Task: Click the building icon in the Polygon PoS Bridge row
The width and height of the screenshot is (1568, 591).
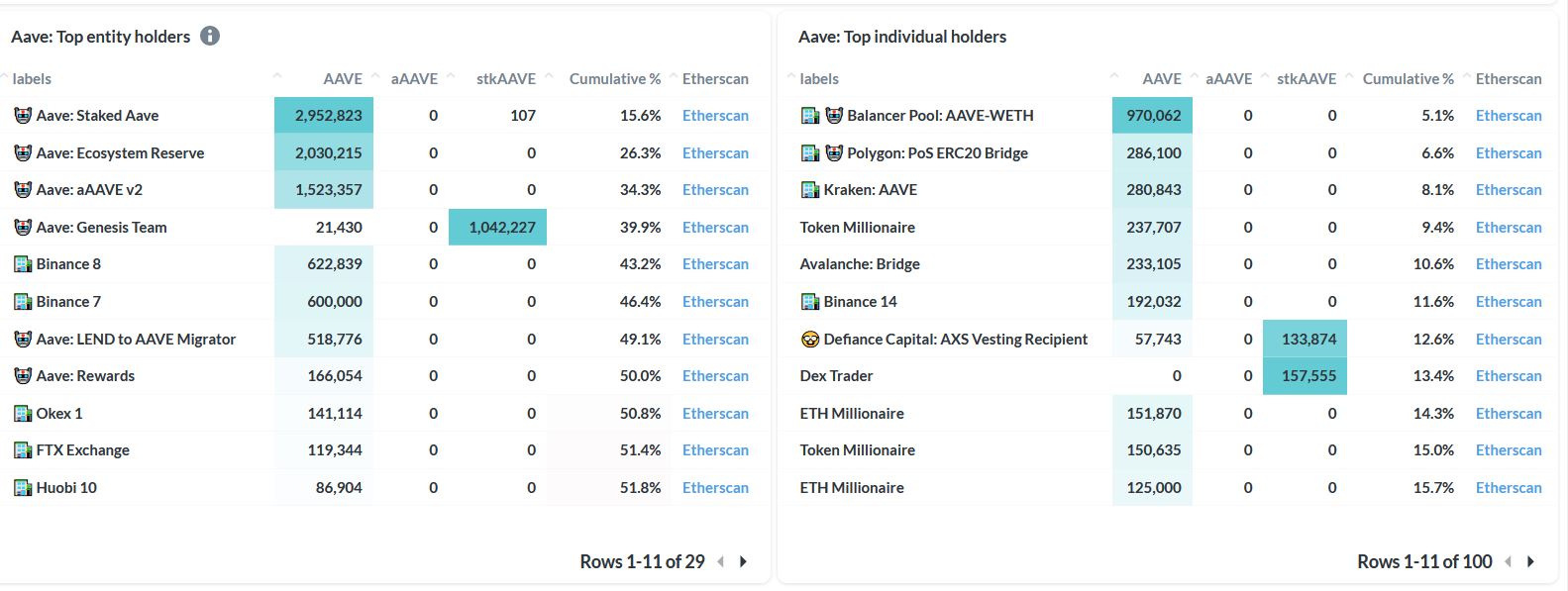Action: (x=809, y=152)
